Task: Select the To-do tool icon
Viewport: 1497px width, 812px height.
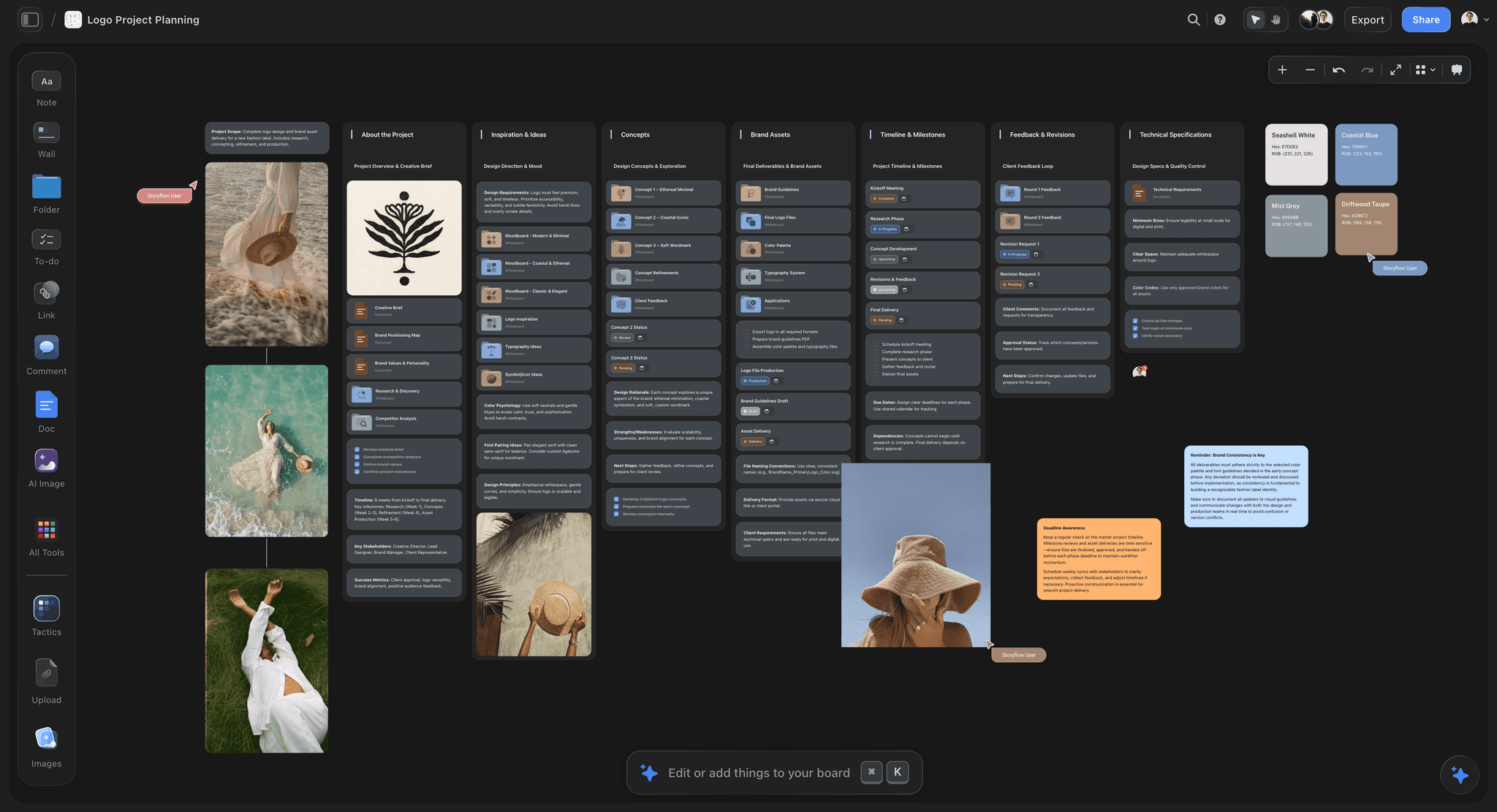Action: click(x=46, y=239)
